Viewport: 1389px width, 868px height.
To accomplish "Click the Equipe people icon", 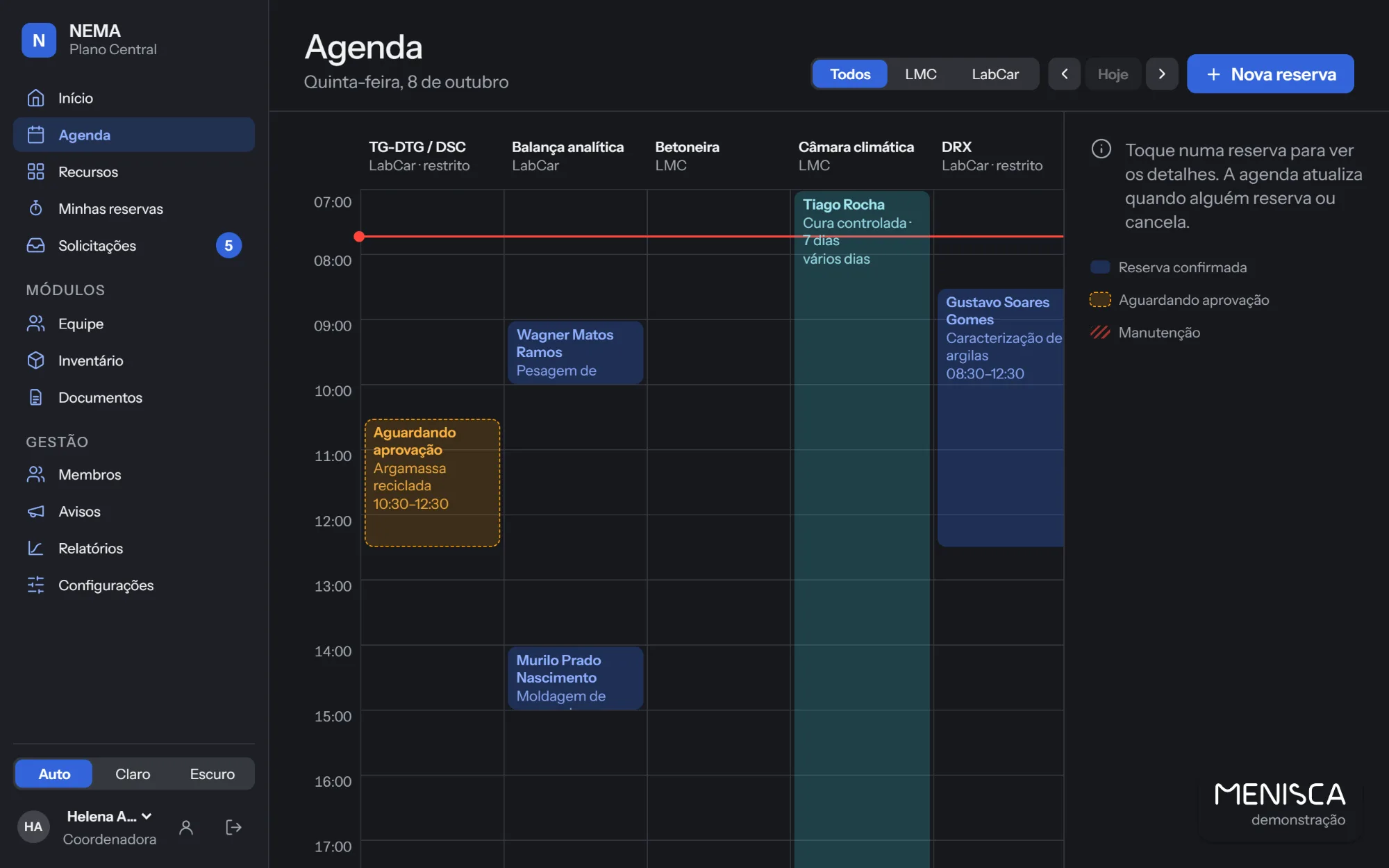I will click(35, 324).
